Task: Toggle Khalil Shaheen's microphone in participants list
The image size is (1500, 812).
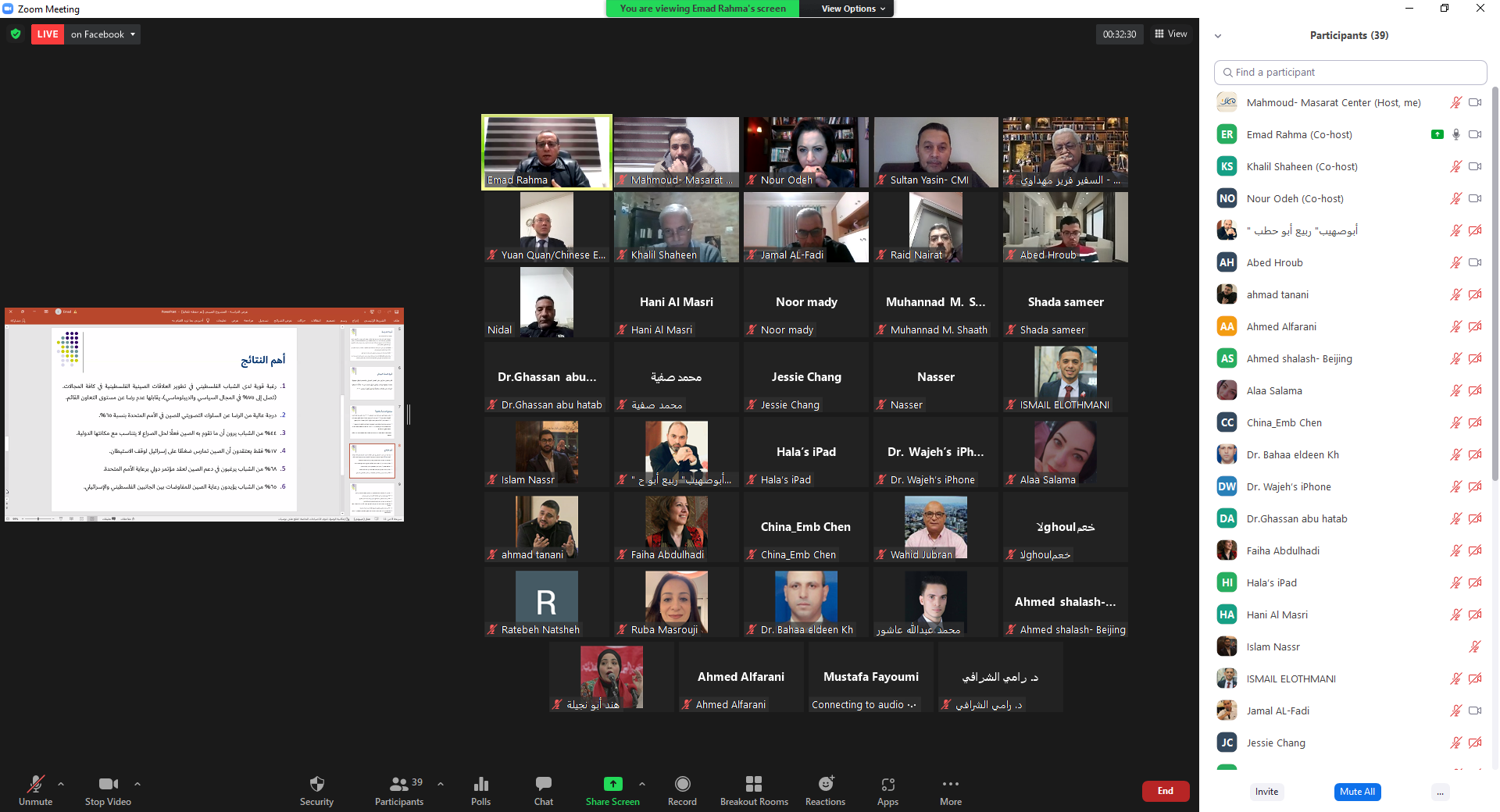Action: 1455,166
